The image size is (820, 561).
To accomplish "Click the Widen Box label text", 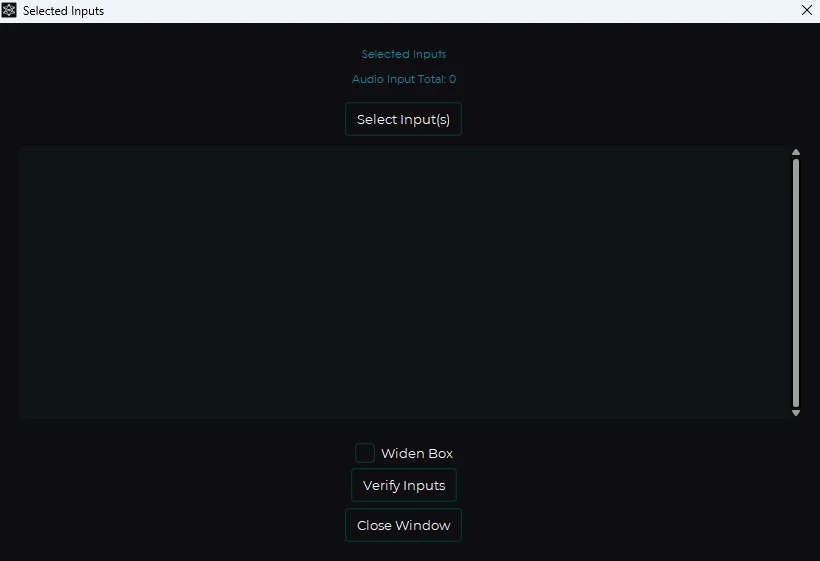I will pyautogui.click(x=417, y=454).
